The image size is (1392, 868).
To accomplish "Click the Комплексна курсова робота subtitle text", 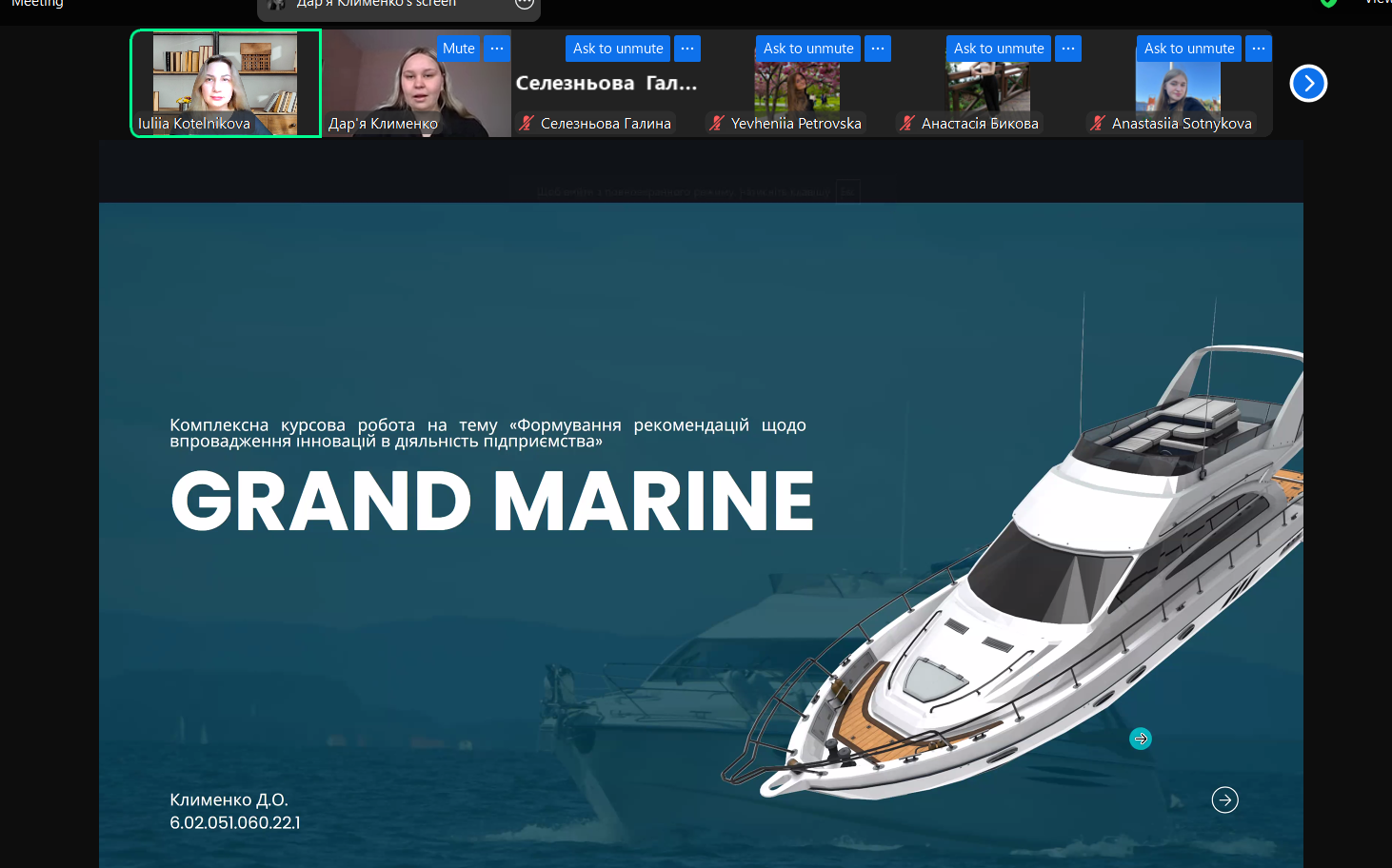I will coord(487,433).
